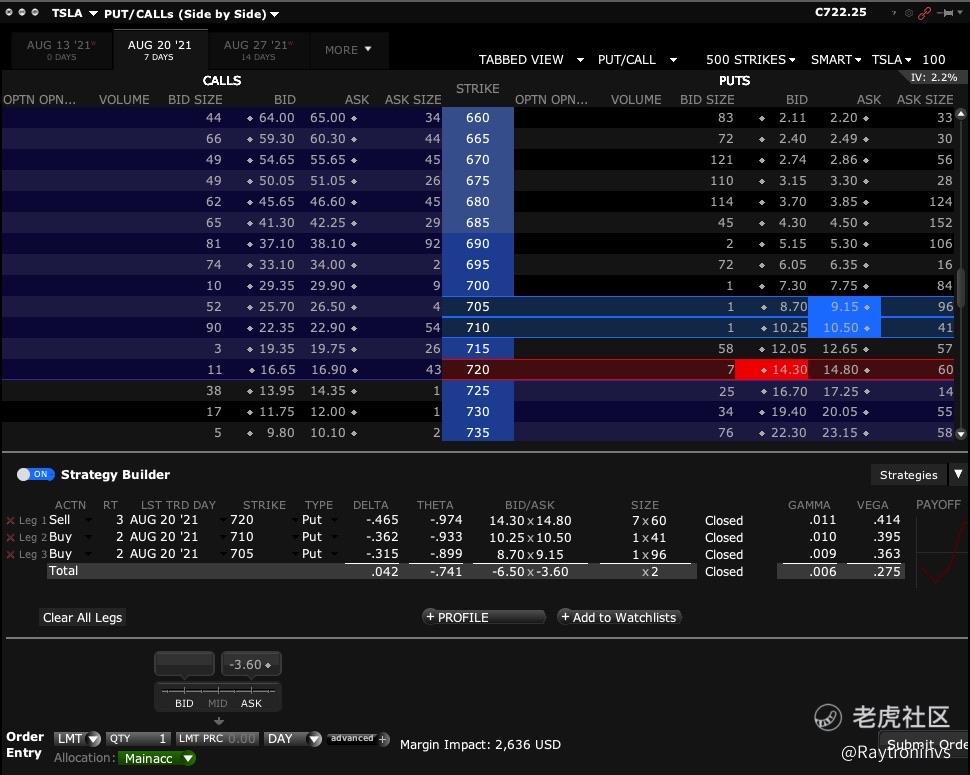Set price slider to ASK

[x=251, y=703]
